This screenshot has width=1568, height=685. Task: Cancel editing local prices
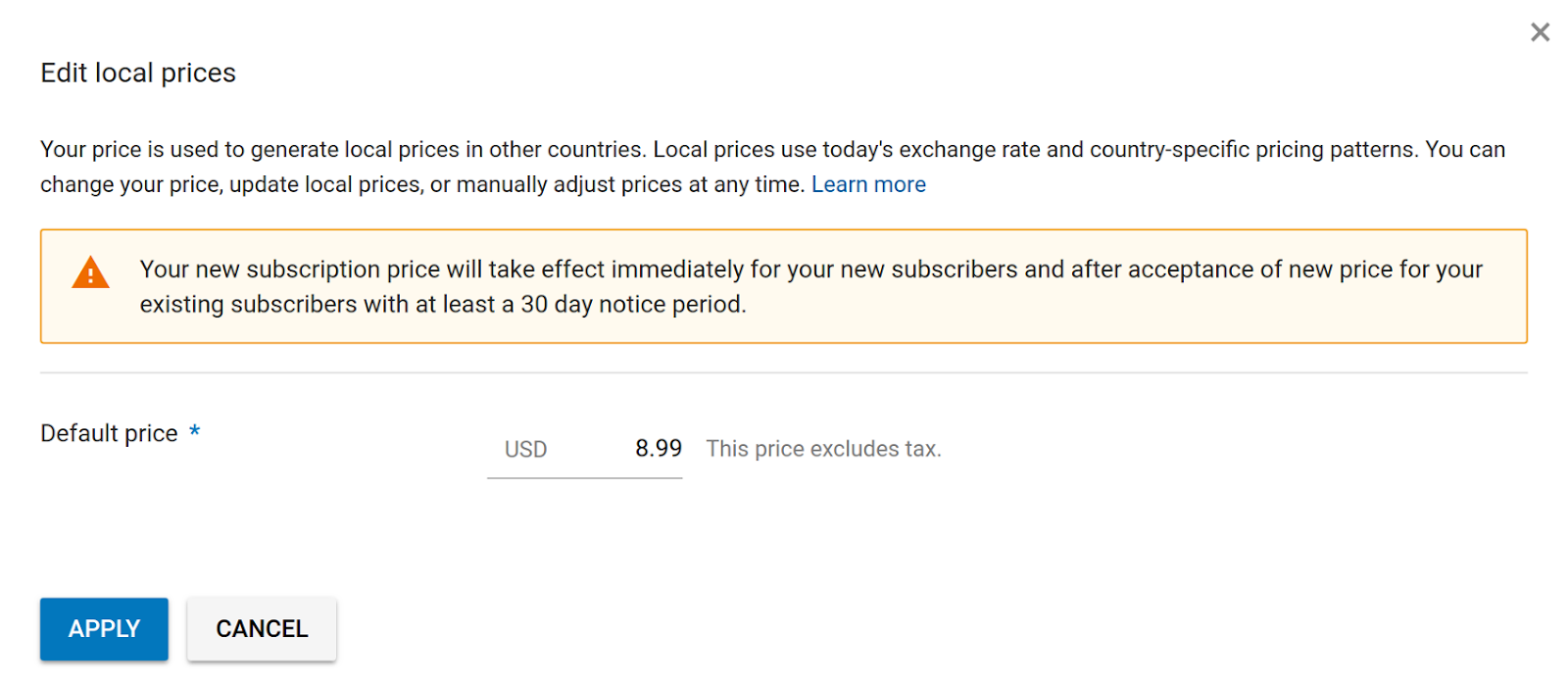(x=262, y=629)
